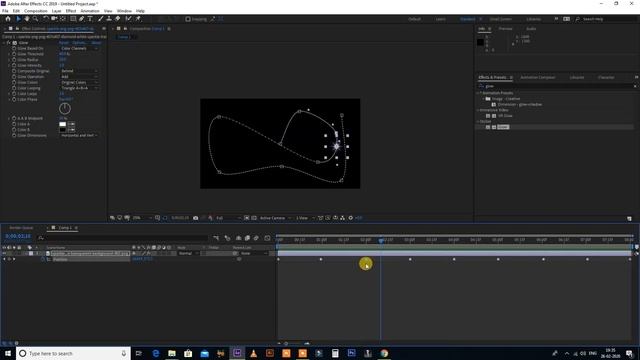Screen dimensions: 640x360
Task: Toggle stopwatch for Color Phase
Action: point(14,99)
